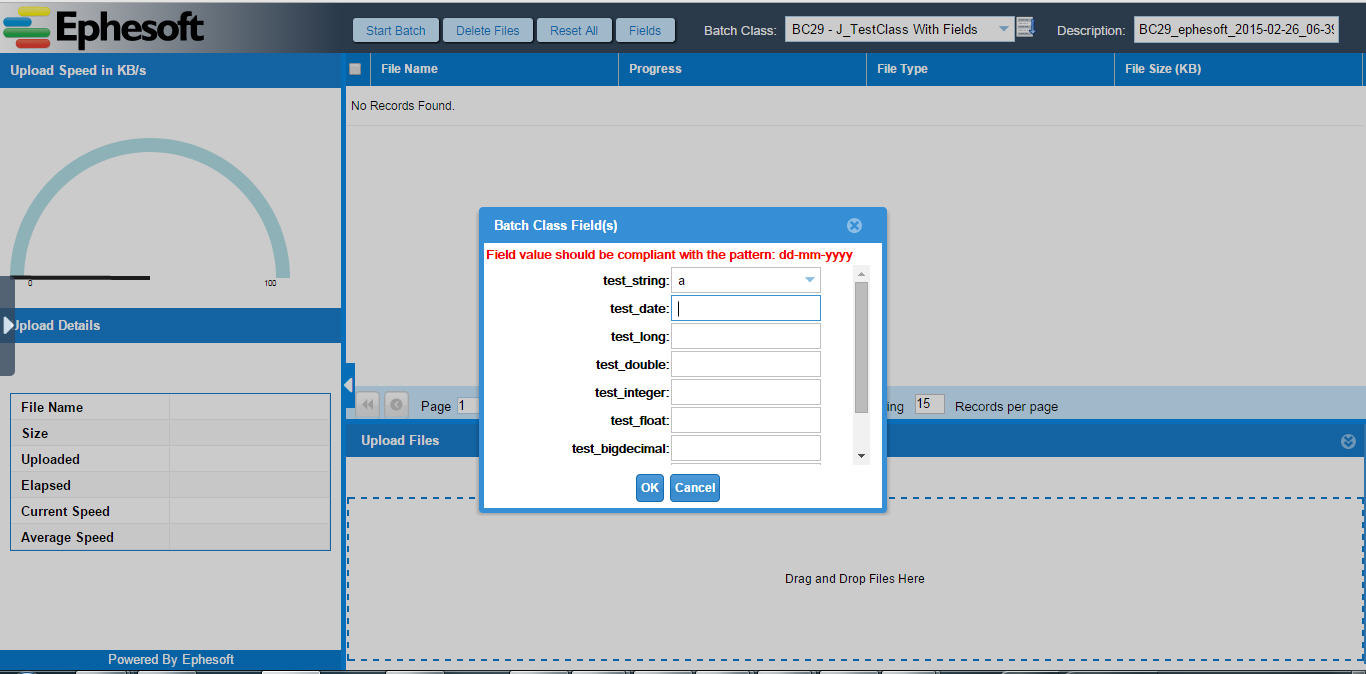
Task: Click the File Name column header
Action: click(494, 69)
